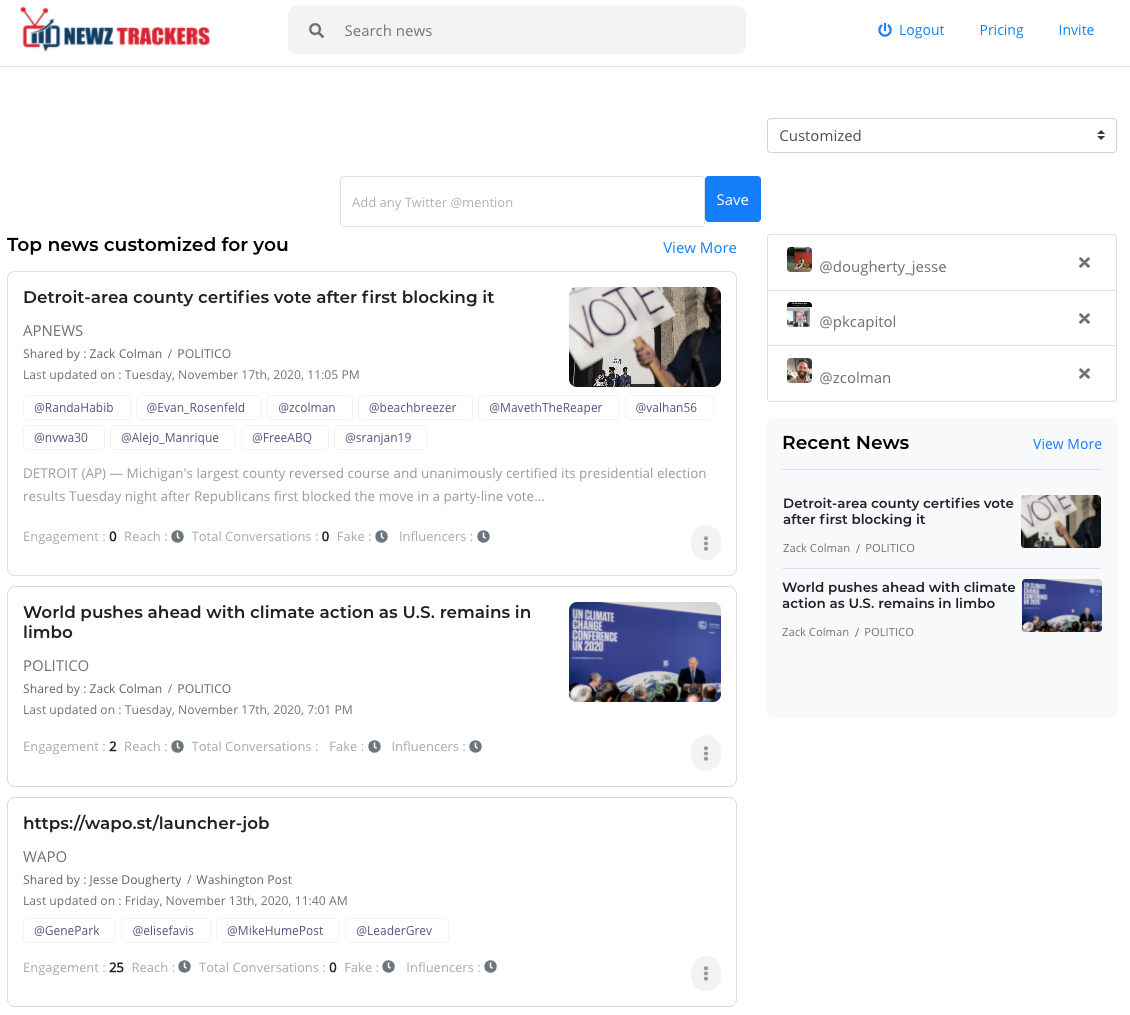Open the Invite page

point(1076,30)
